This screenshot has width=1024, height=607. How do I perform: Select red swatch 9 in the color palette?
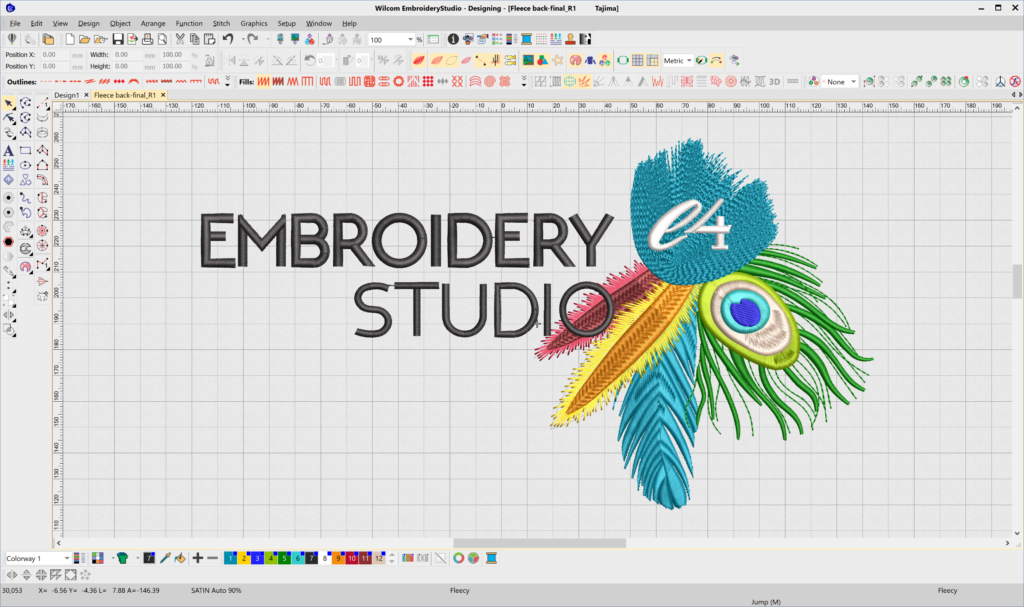click(x=336, y=558)
